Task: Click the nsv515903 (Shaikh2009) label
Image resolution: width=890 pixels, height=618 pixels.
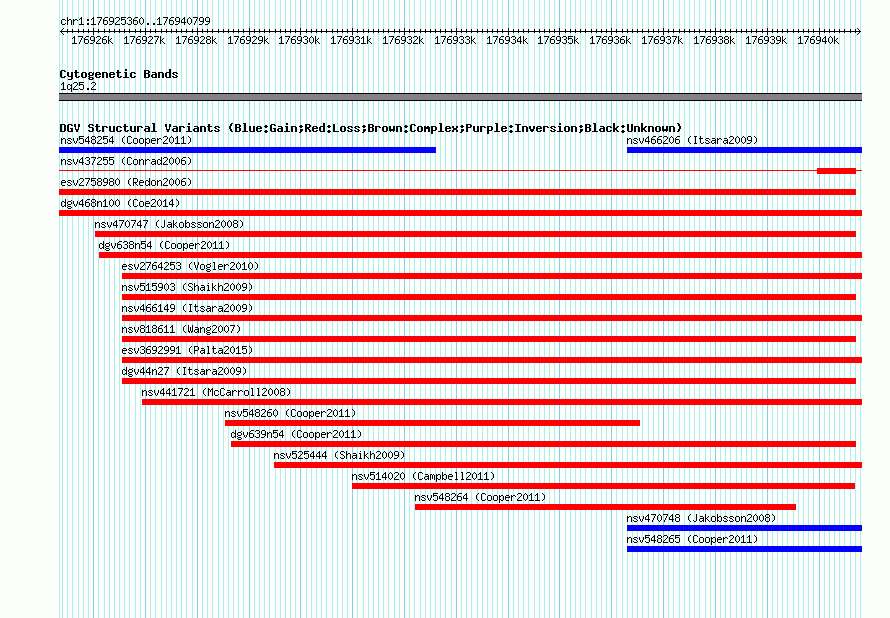Action: click(x=187, y=287)
